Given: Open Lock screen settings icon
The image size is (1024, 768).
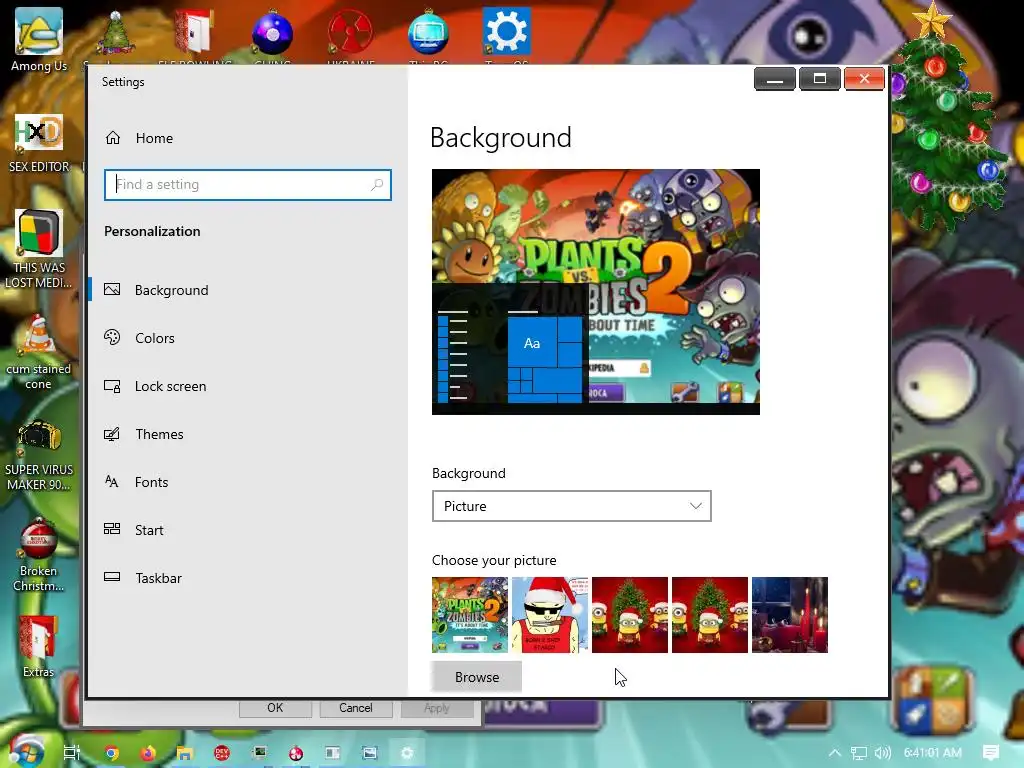Looking at the screenshot, I should [x=112, y=386].
